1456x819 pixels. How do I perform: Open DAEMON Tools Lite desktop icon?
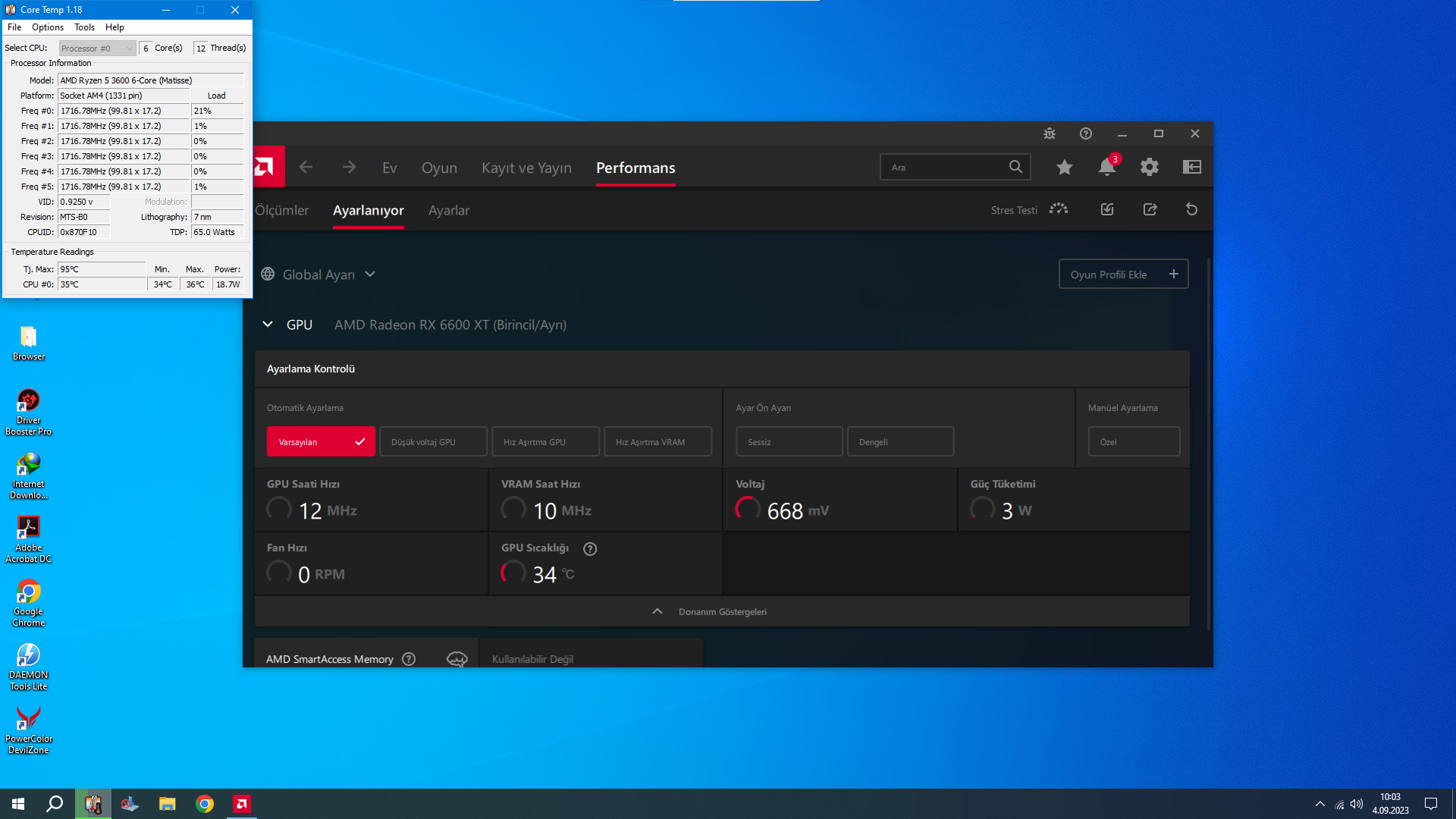pyautogui.click(x=29, y=667)
